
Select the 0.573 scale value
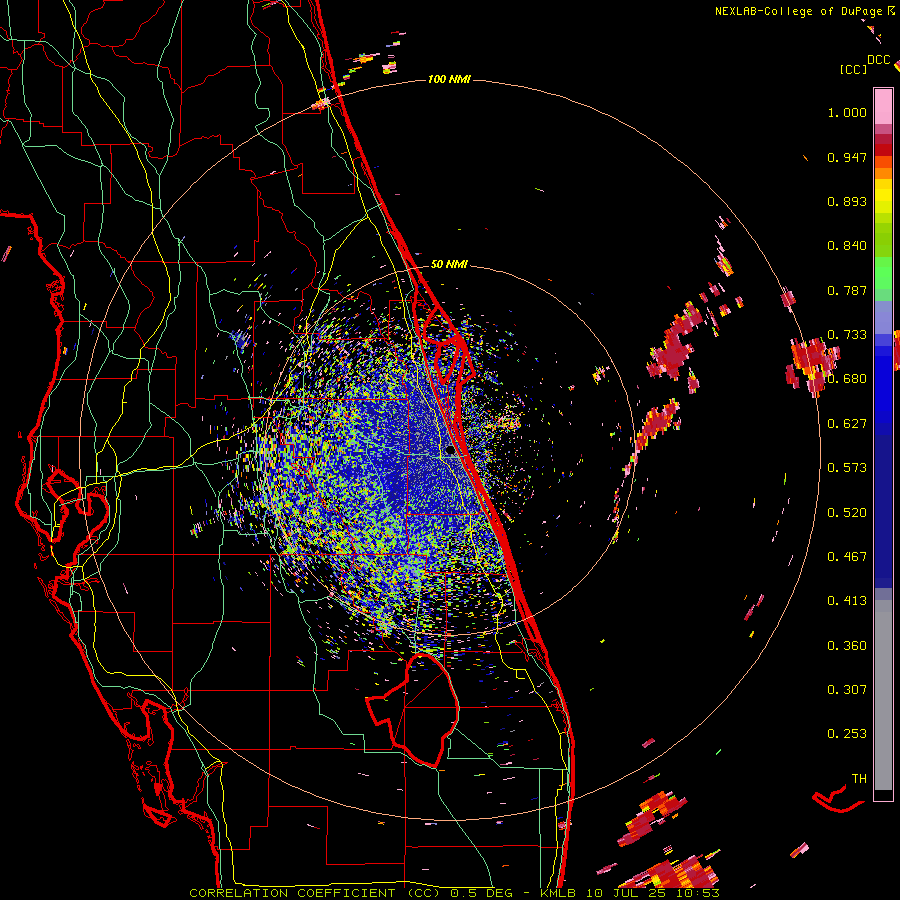(847, 468)
